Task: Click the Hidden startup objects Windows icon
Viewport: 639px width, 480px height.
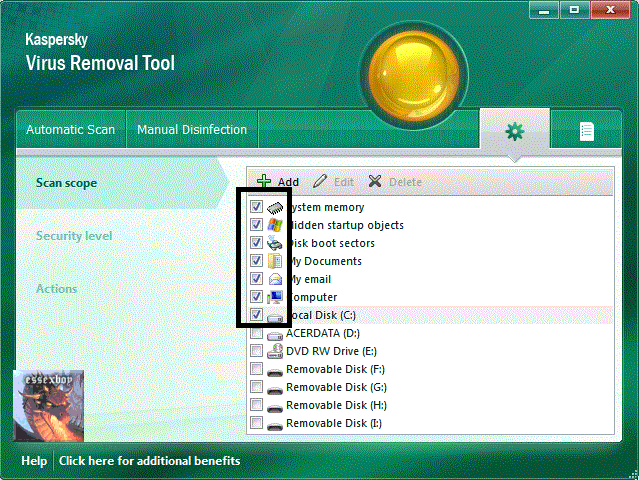Action: (275, 225)
